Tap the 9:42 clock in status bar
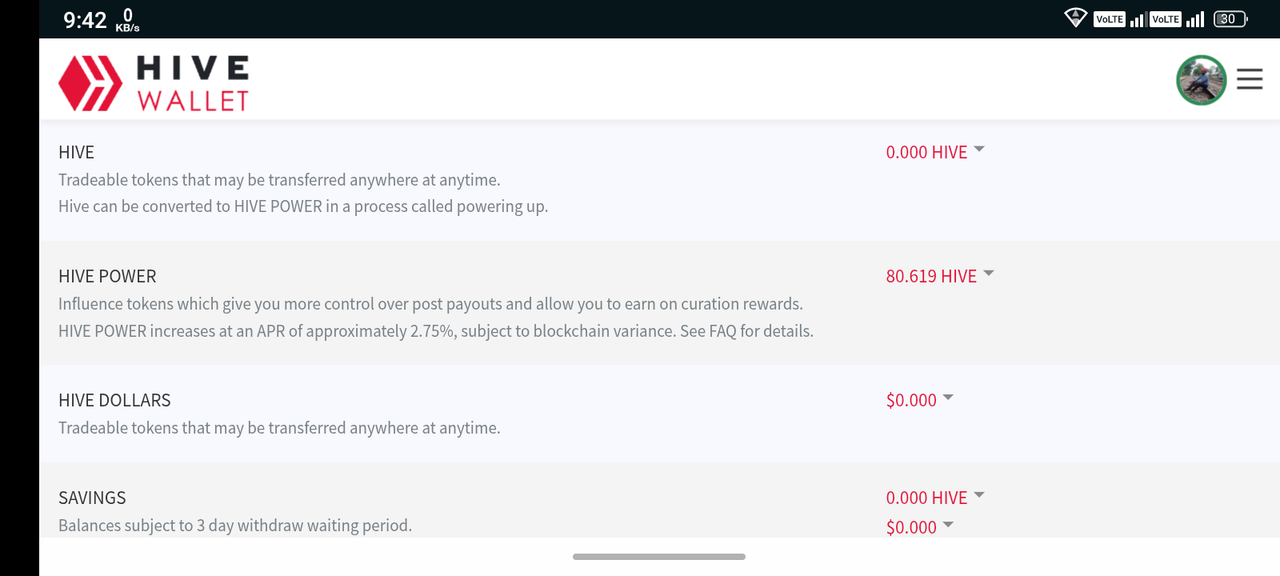This screenshot has height=576, width=1280. click(x=85, y=20)
